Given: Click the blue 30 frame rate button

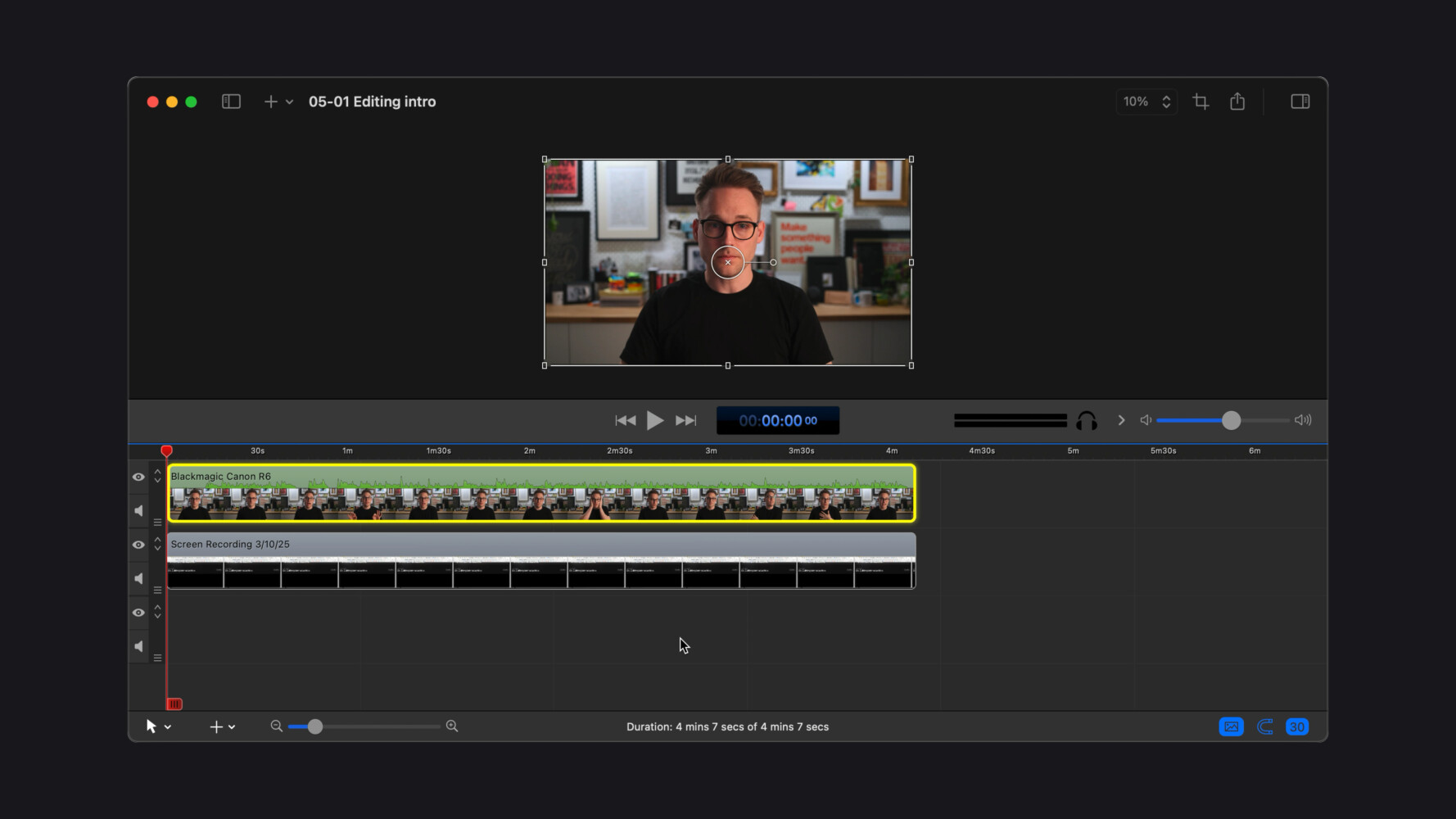Looking at the screenshot, I should pos(1297,726).
